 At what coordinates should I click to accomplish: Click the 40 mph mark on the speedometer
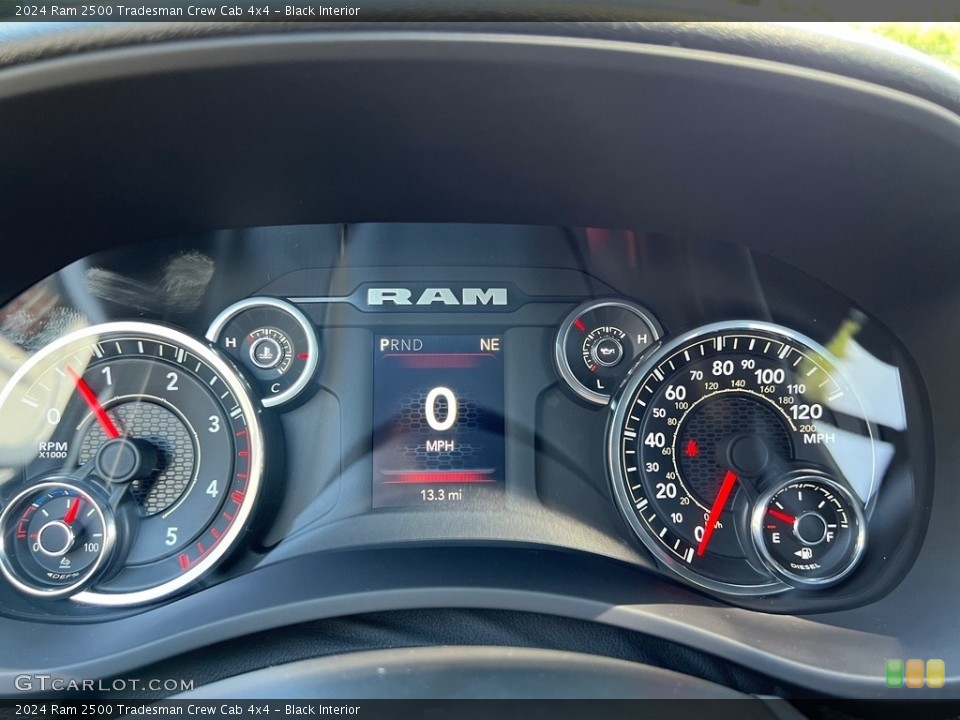pos(654,440)
